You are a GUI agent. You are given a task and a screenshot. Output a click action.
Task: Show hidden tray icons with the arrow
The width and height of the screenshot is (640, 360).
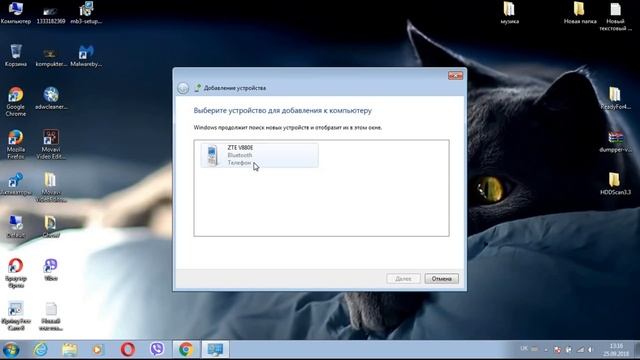546,350
